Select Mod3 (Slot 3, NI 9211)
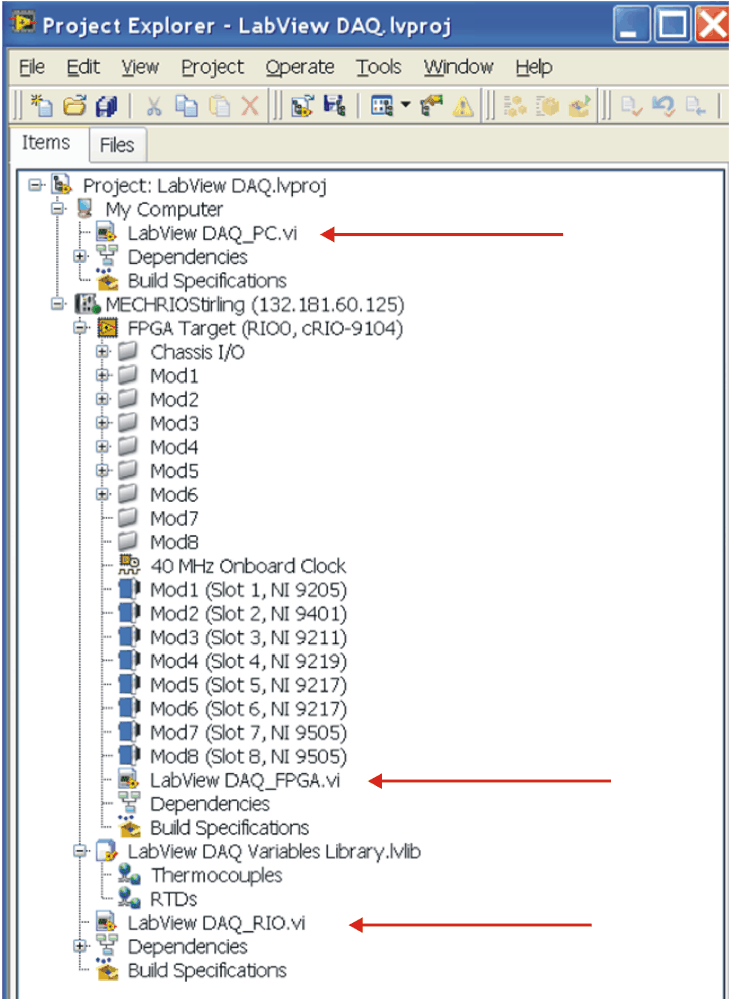The image size is (730, 999). tap(248, 637)
